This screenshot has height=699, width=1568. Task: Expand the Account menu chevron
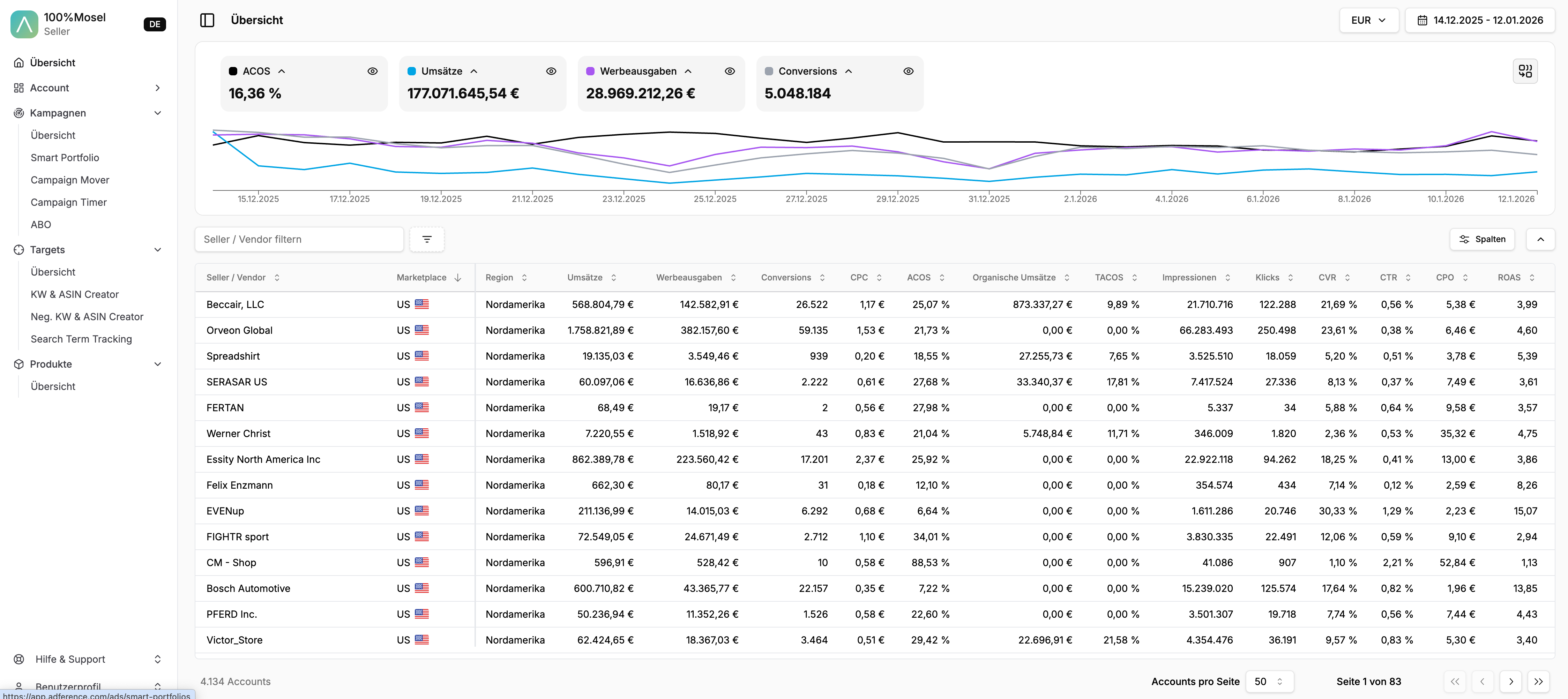(x=158, y=88)
